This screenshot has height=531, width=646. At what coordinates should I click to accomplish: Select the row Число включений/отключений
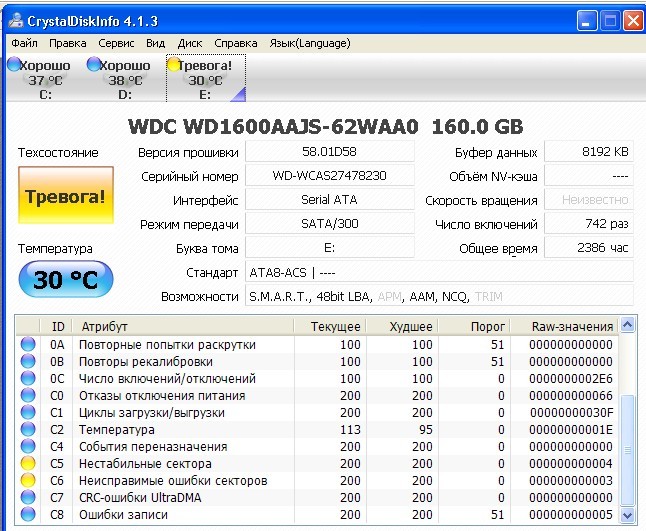coord(317,378)
